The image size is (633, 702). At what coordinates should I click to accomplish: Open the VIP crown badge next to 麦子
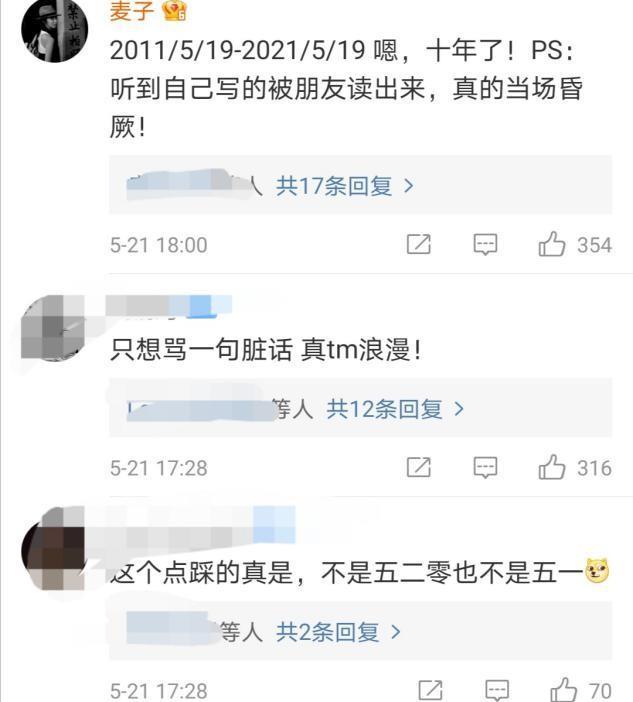click(174, 11)
